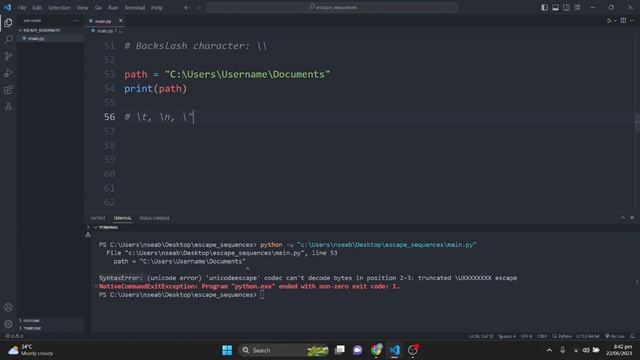The width and height of the screenshot is (640, 360).
Task: Open the Customize Layout icon
Action: pyautogui.click(x=577, y=7)
